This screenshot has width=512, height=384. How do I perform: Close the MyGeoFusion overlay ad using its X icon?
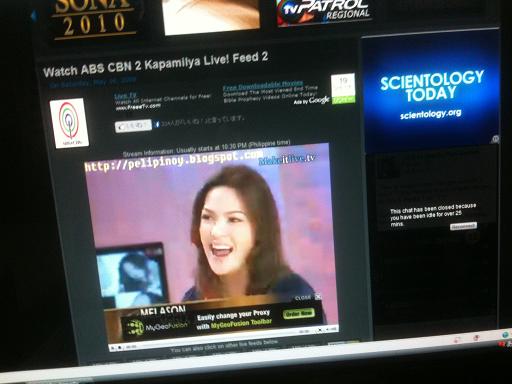pyautogui.click(x=318, y=296)
